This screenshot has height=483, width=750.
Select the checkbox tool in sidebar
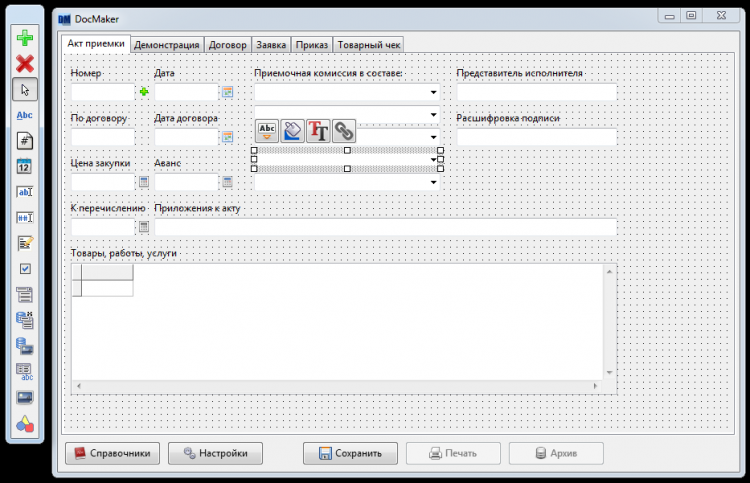click(25, 269)
